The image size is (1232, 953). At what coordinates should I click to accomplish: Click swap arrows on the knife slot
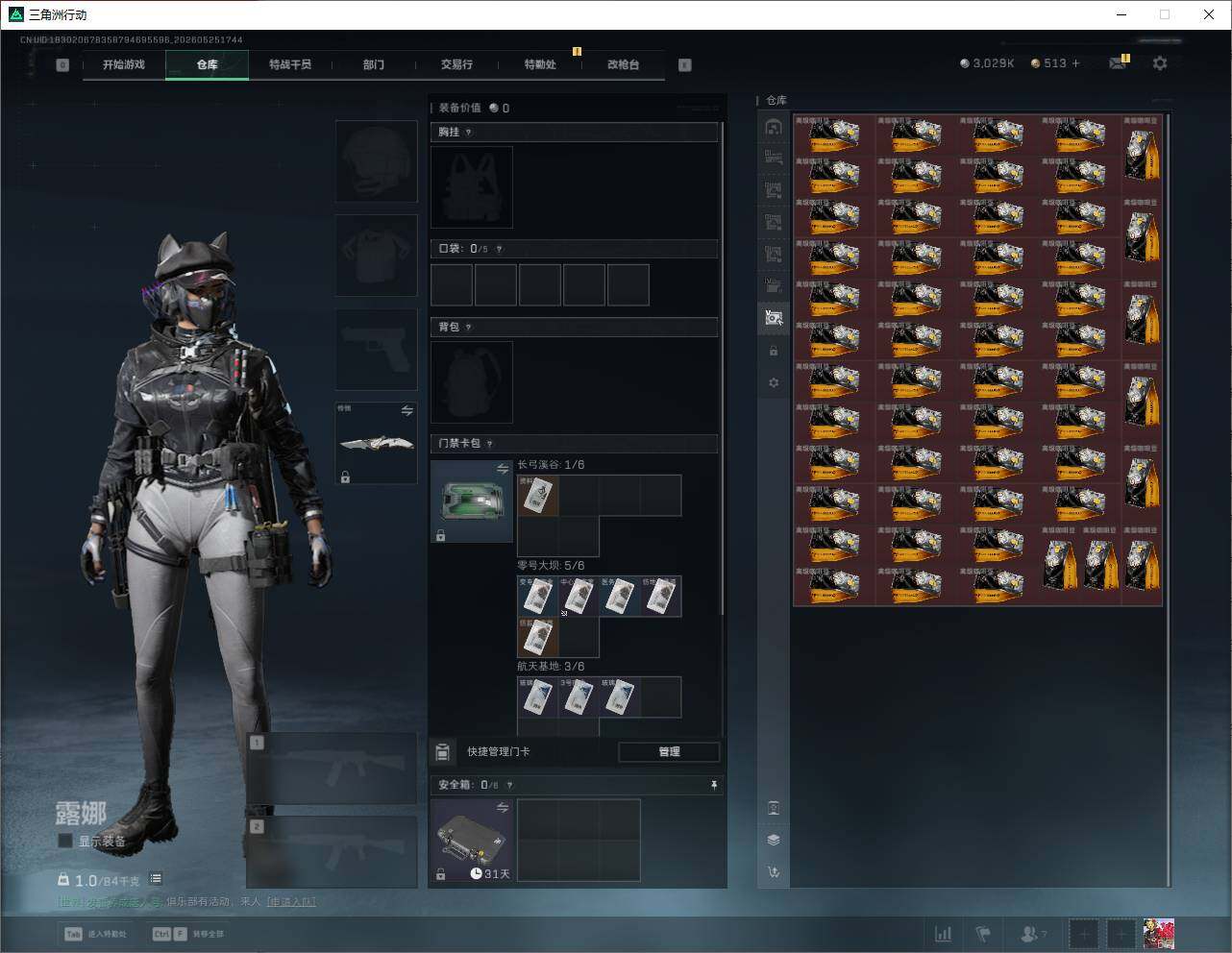[407, 411]
